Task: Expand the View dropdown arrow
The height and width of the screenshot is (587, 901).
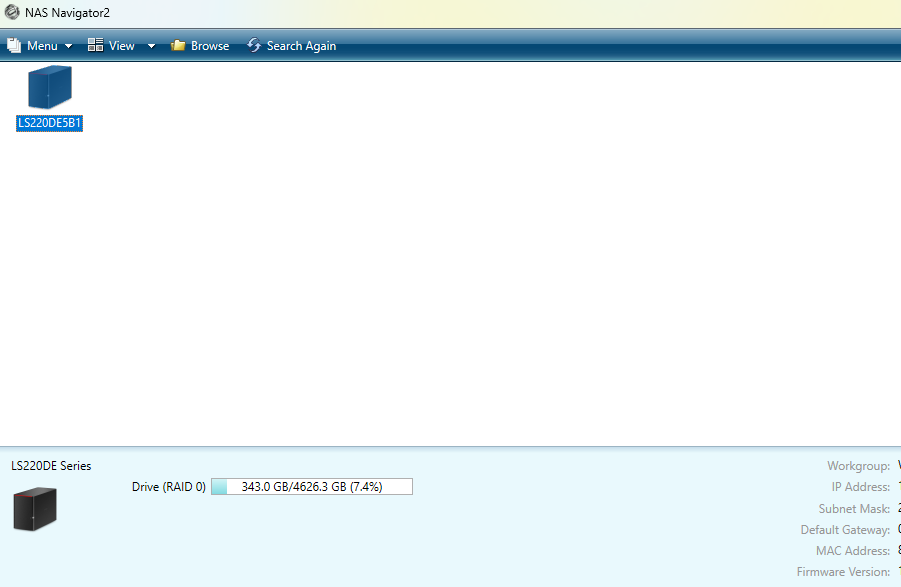Action: tap(151, 46)
